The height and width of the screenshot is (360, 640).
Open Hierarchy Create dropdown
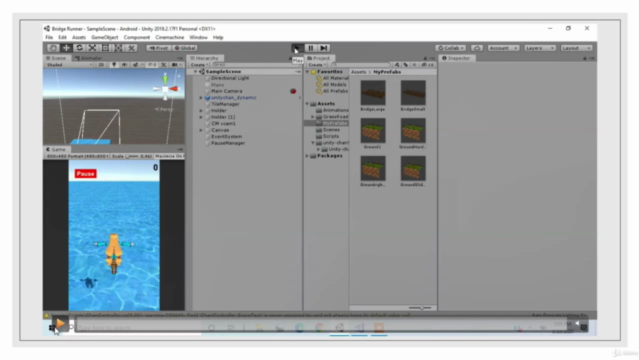[199, 65]
